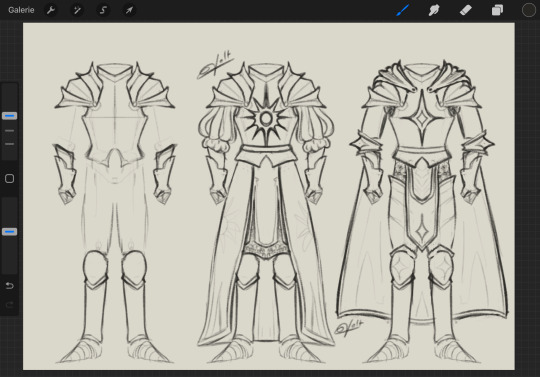Open the Layers panel

coord(497,10)
